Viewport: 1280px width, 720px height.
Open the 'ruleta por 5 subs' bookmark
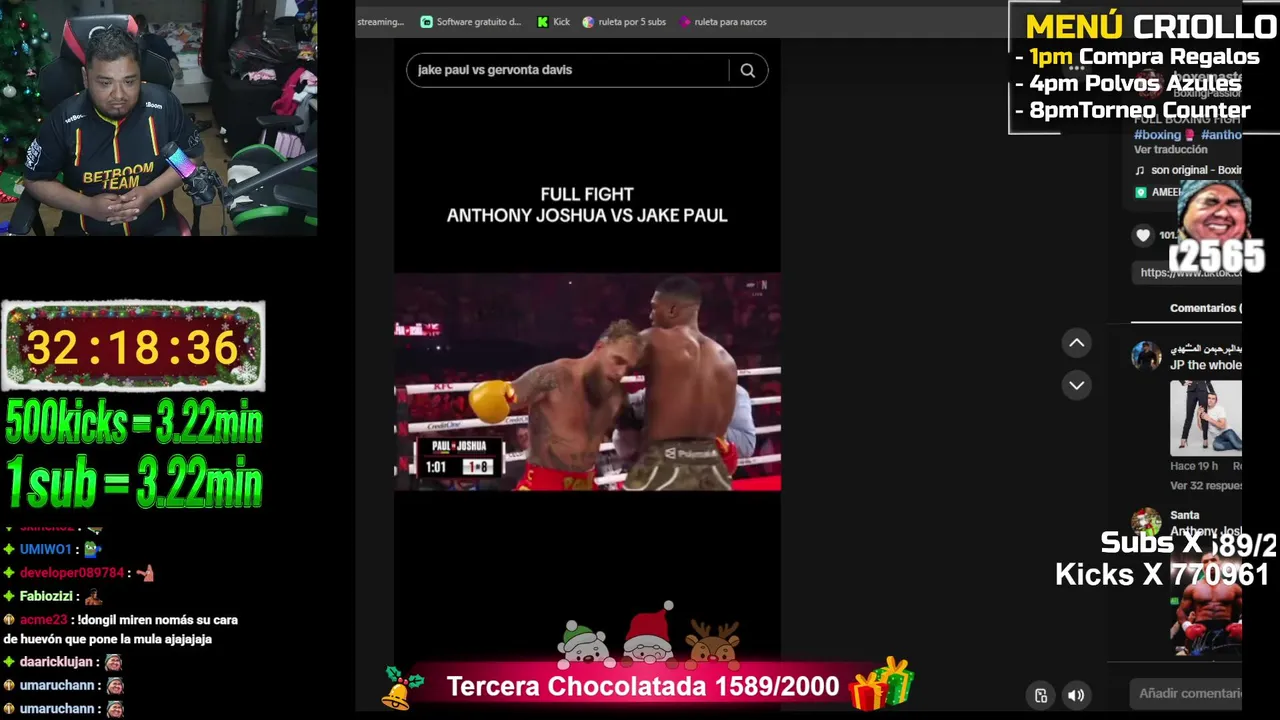624,22
